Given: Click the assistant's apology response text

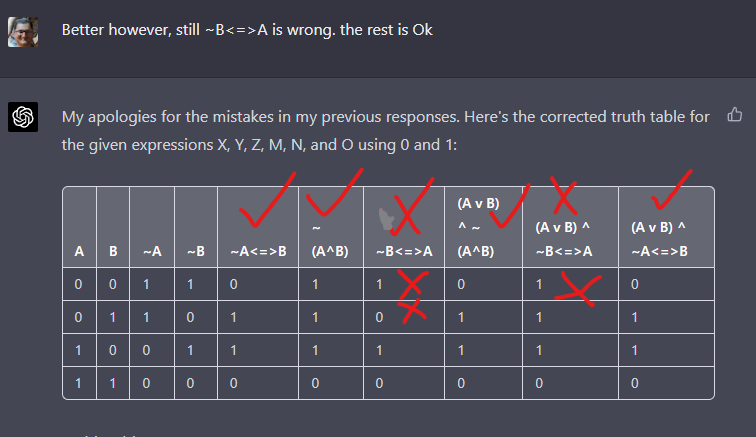Looking at the screenshot, I should [386, 131].
